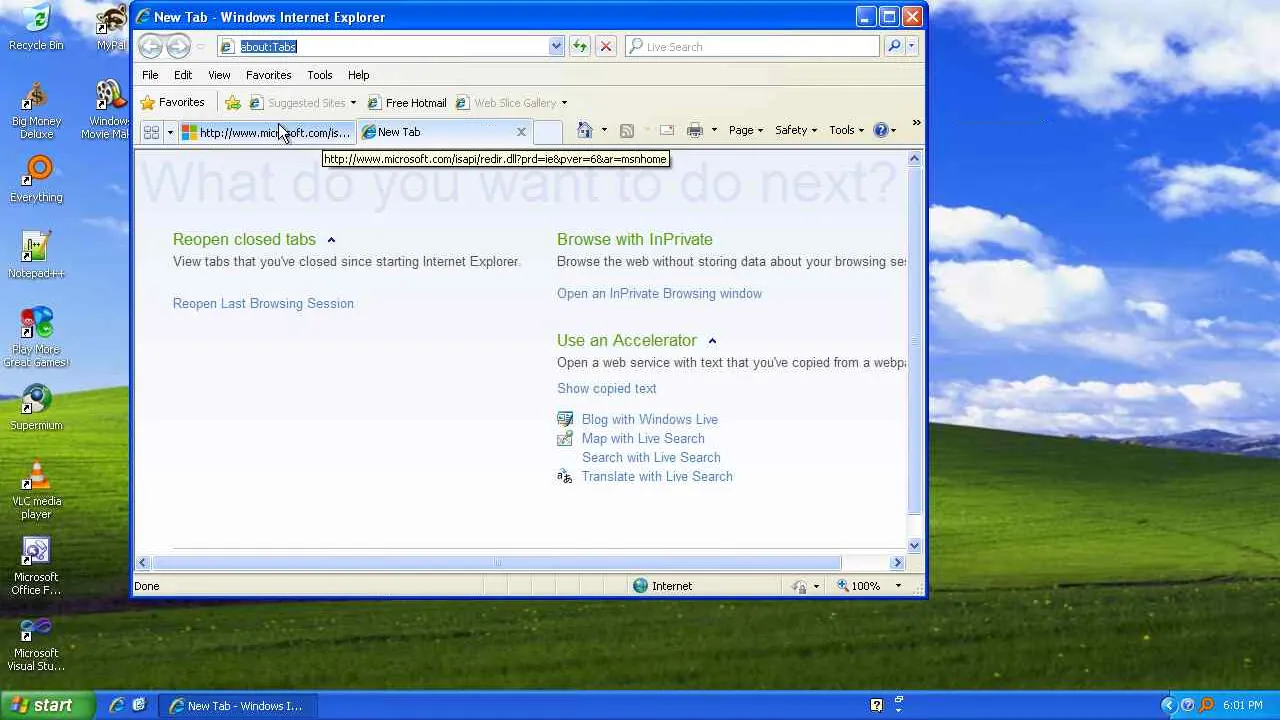This screenshot has height=720, width=1280.
Task: Click the Home page icon
Action: [585, 130]
